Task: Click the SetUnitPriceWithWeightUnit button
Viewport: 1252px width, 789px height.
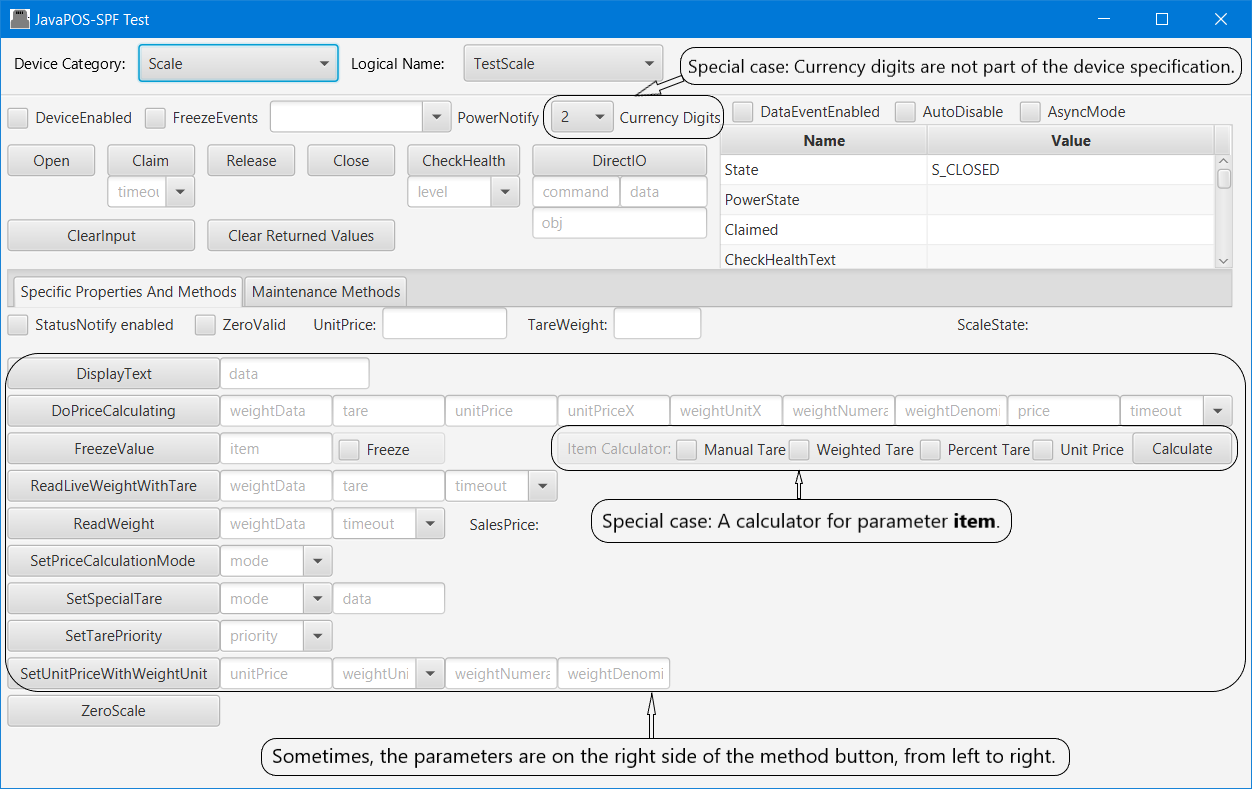Action: tap(114, 674)
